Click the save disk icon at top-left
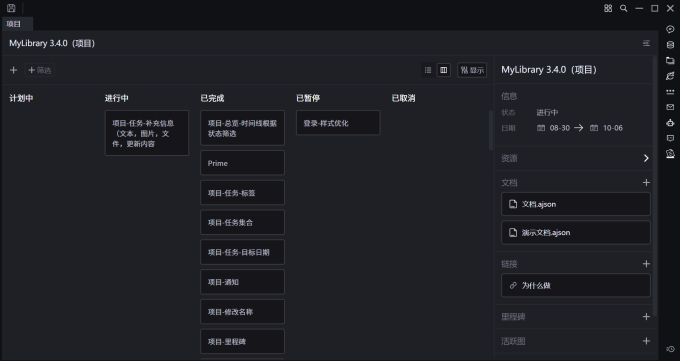The width and height of the screenshot is (680, 361). 11,8
